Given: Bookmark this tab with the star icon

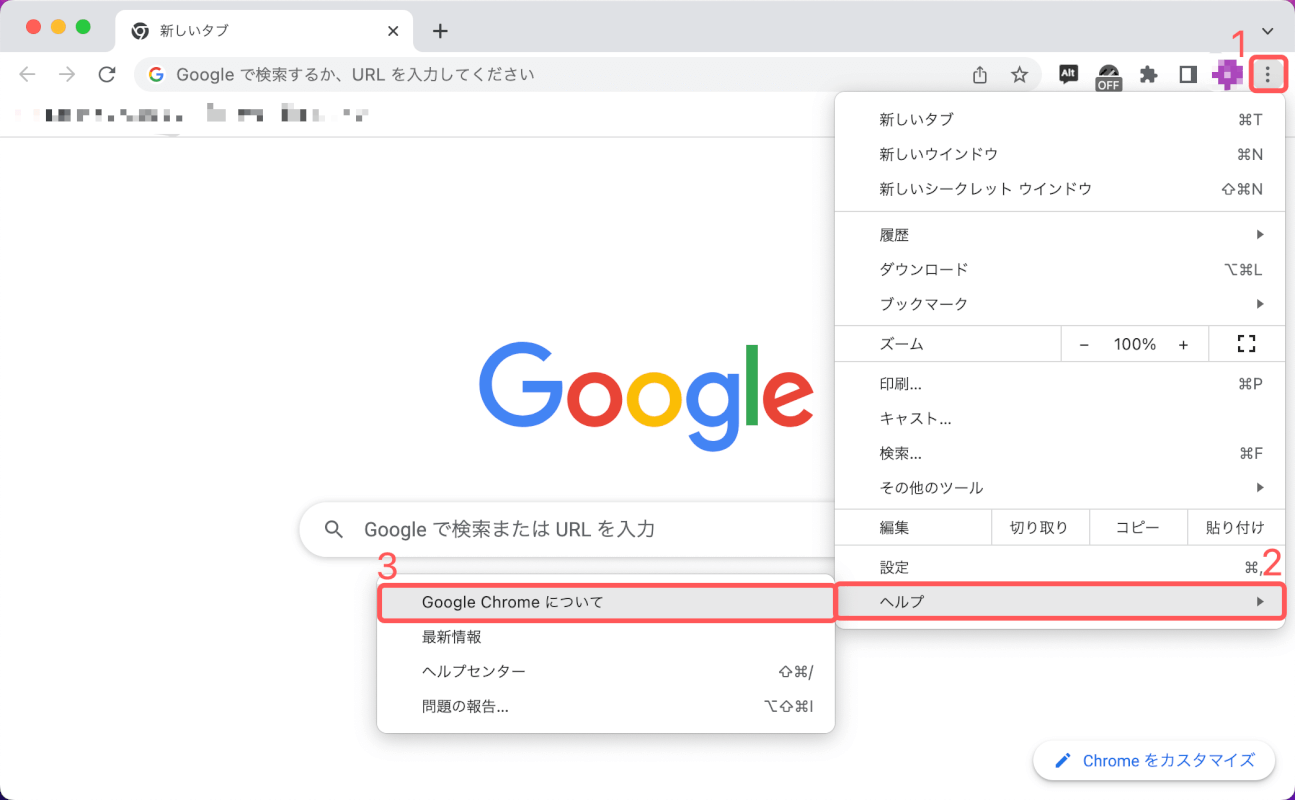Looking at the screenshot, I should click(1019, 74).
